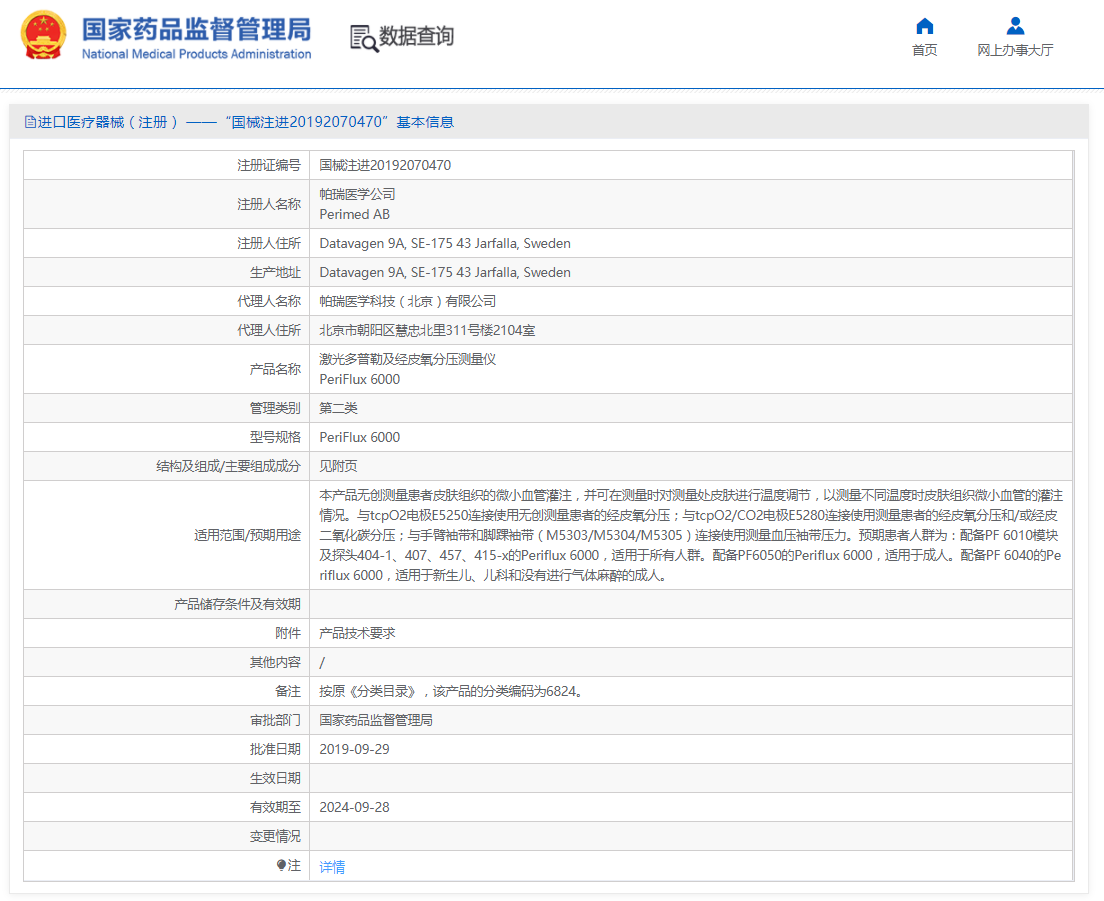Select the slash value in 其他内容 row
Screen dimensions: 1104x901
322,662
